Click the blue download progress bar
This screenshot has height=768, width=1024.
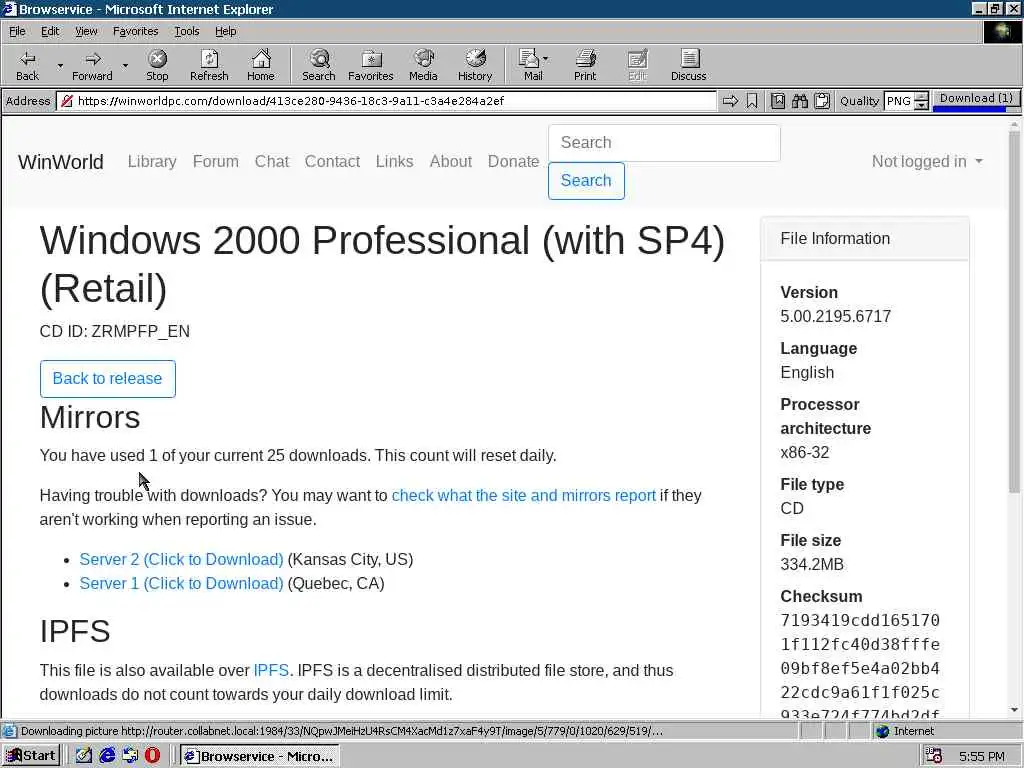(969, 108)
